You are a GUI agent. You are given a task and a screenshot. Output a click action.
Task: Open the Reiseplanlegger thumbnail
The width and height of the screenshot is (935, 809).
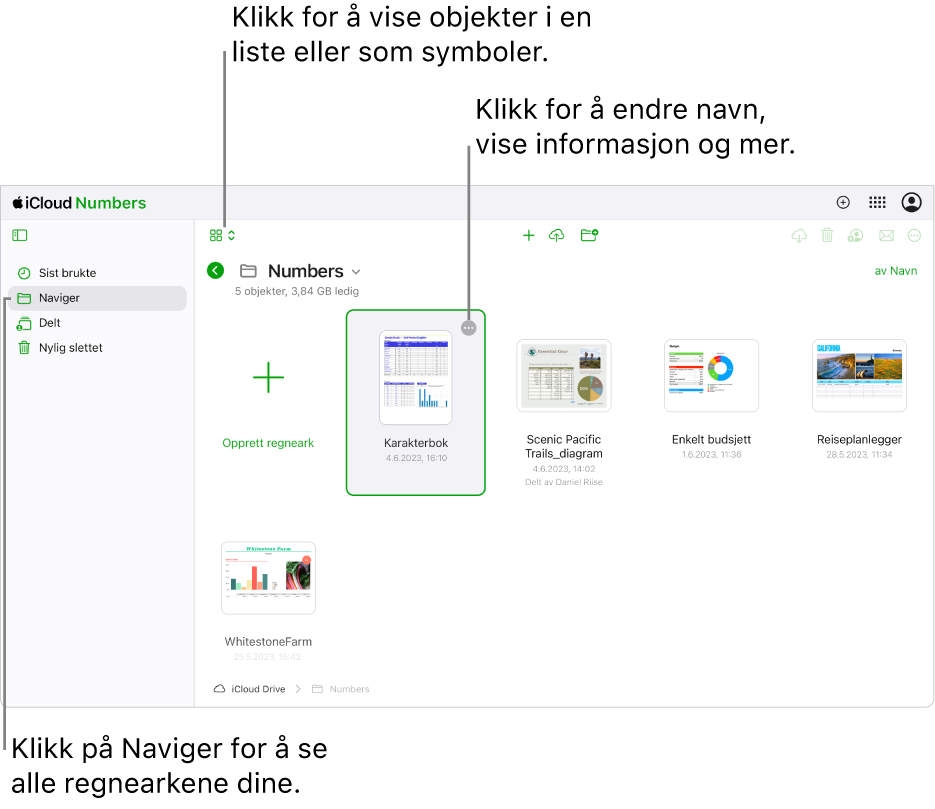(859, 376)
